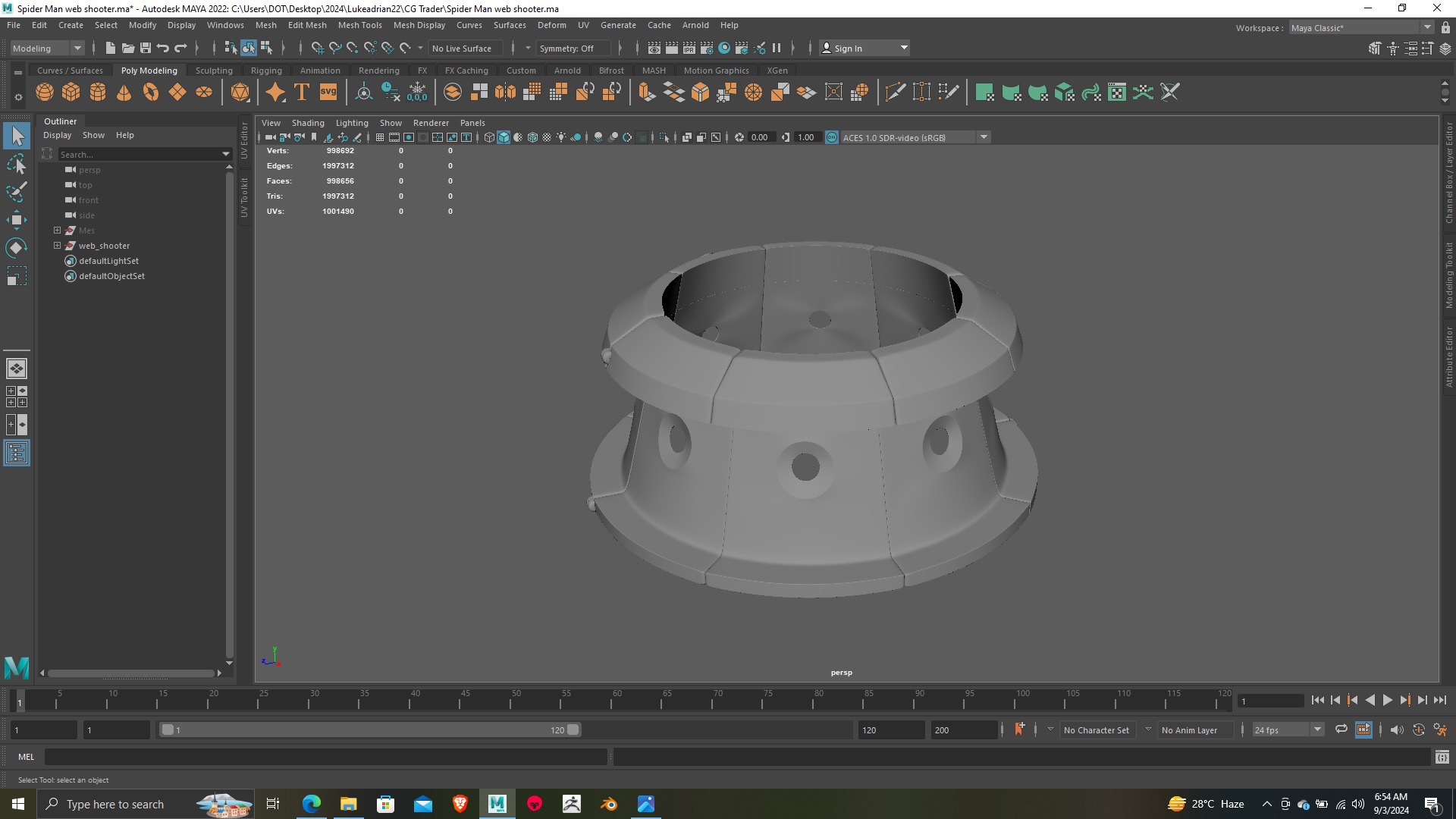
Task: Open the Modeling menu set dropdown
Action: point(47,48)
